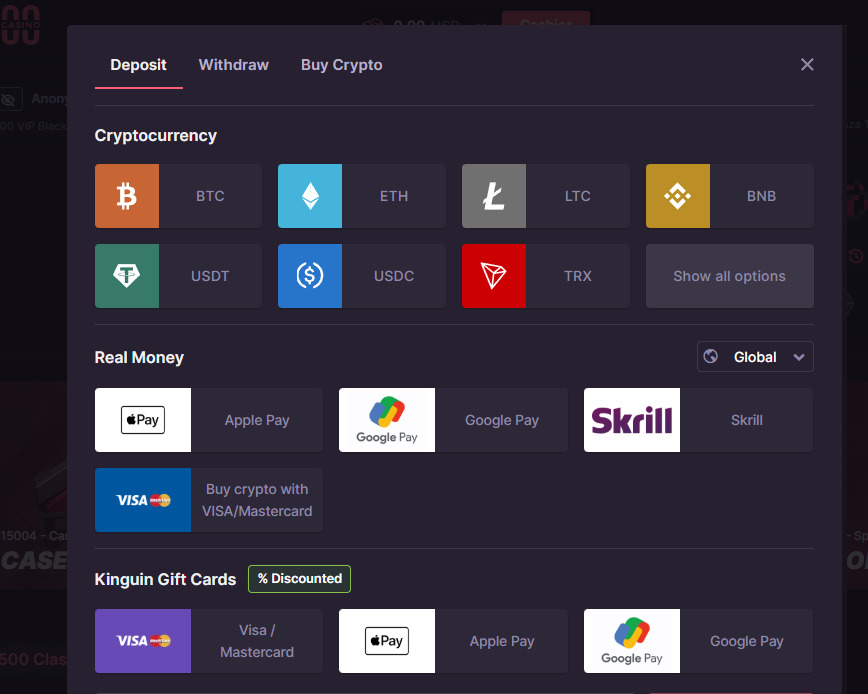
Task: Select Apple Pay under Real Money
Action: pos(208,420)
